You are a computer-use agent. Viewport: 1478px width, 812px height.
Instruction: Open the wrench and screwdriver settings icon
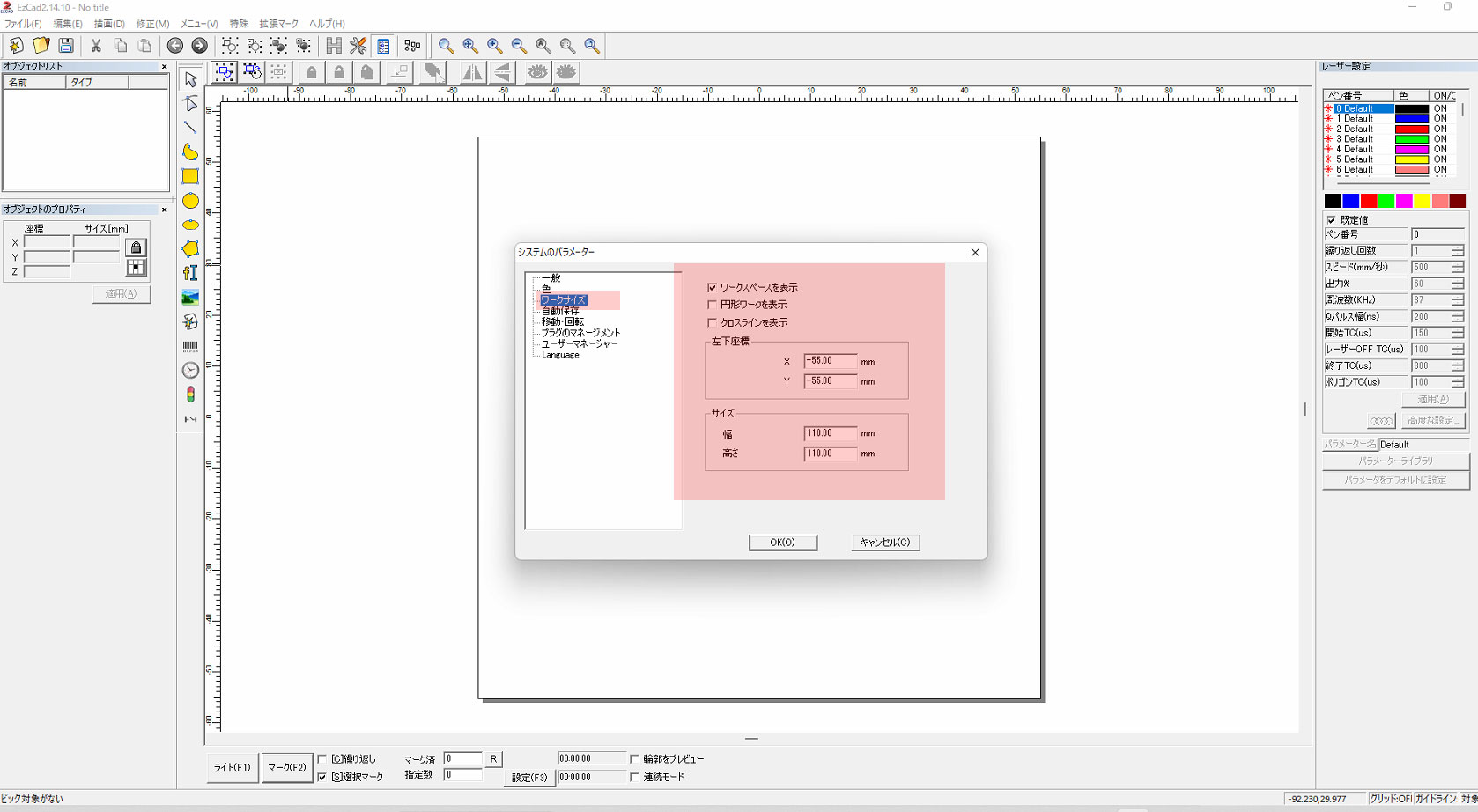358,46
